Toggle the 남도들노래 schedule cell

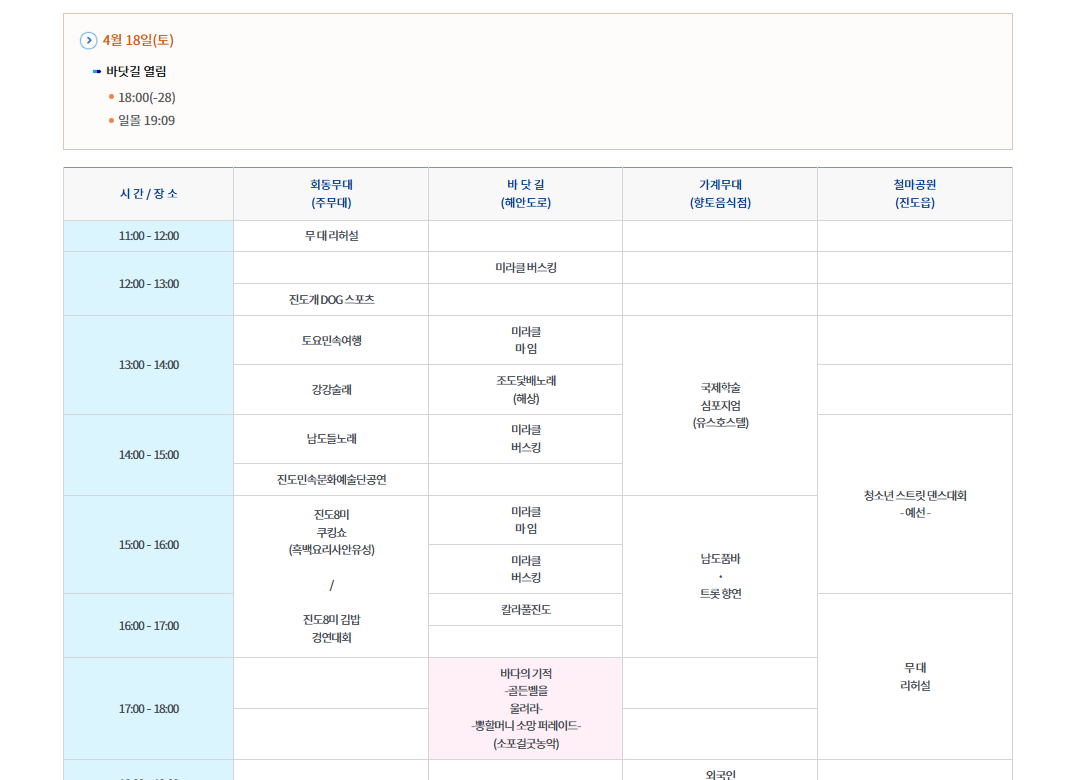(330, 438)
